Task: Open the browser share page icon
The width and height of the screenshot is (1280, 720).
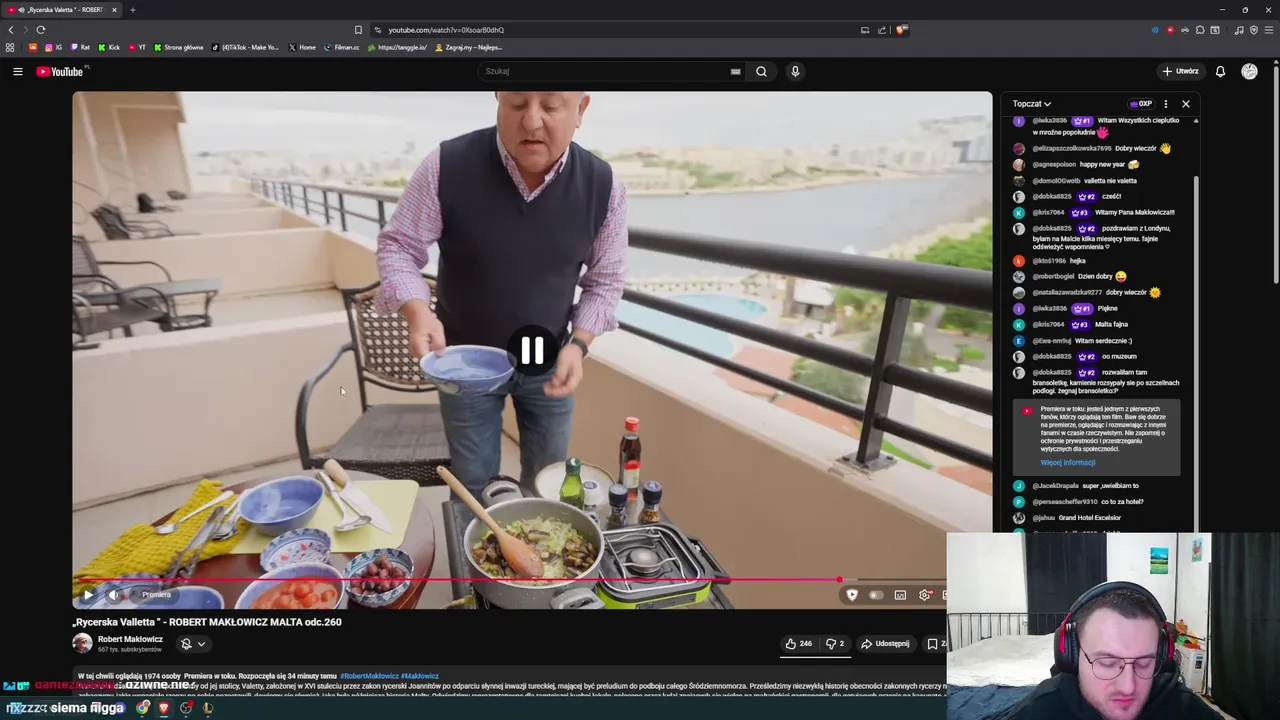Action: coord(882,30)
